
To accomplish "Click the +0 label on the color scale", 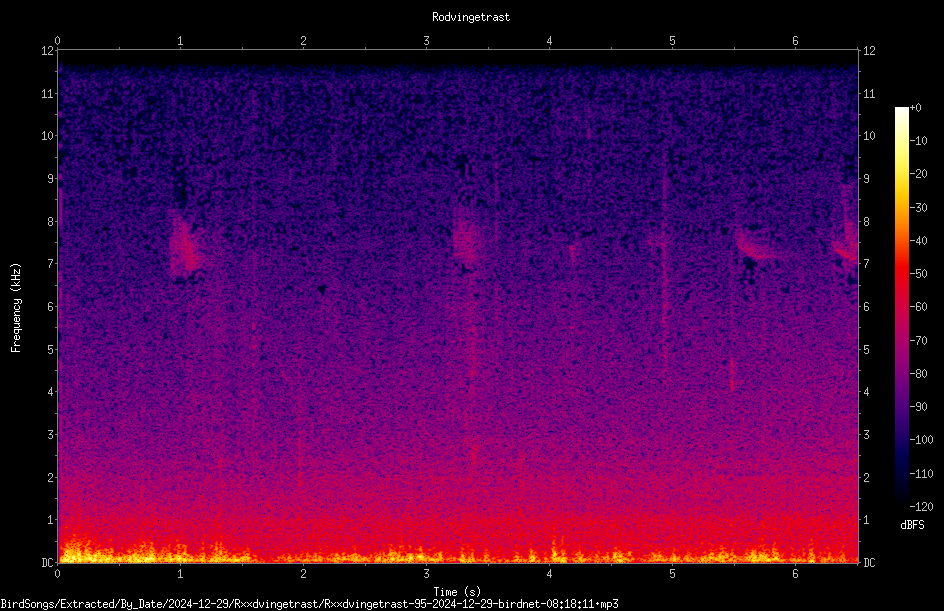I will [x=916, y=108].
